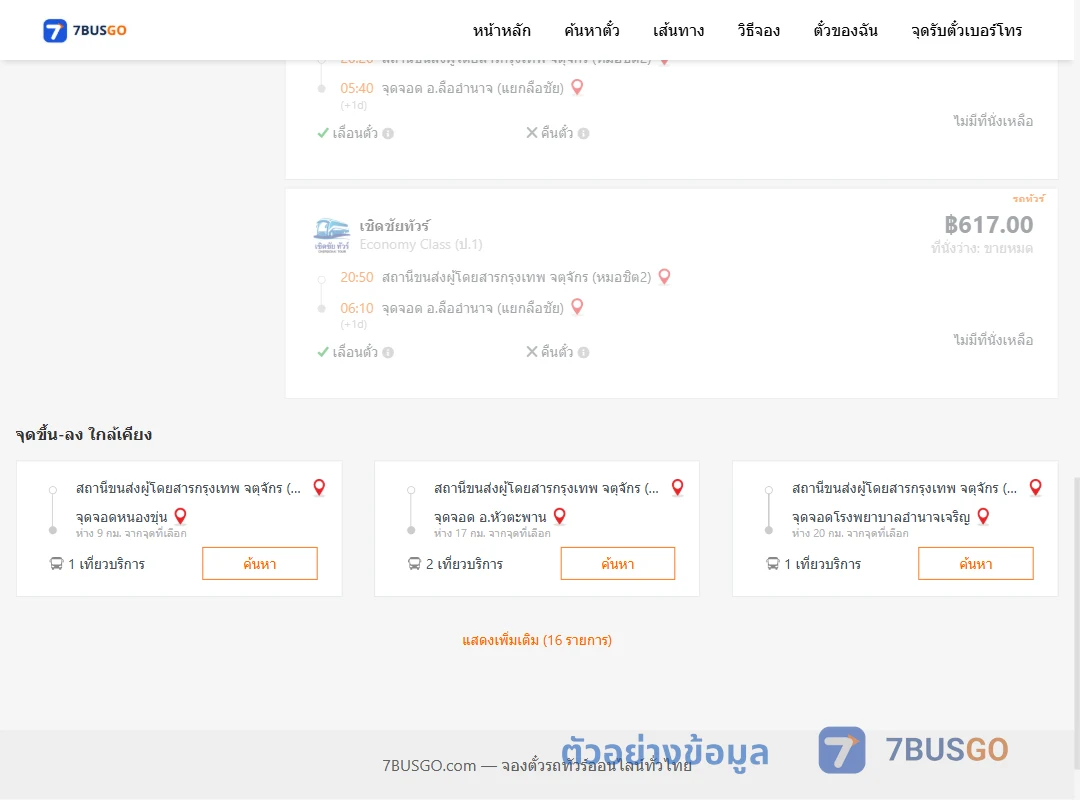The image size is (1080, 800).
Task: Select ไม่มีที่นั่งเหลือ in the เชิดชัยทัวร์ card
Action: (x=993, y=340)
